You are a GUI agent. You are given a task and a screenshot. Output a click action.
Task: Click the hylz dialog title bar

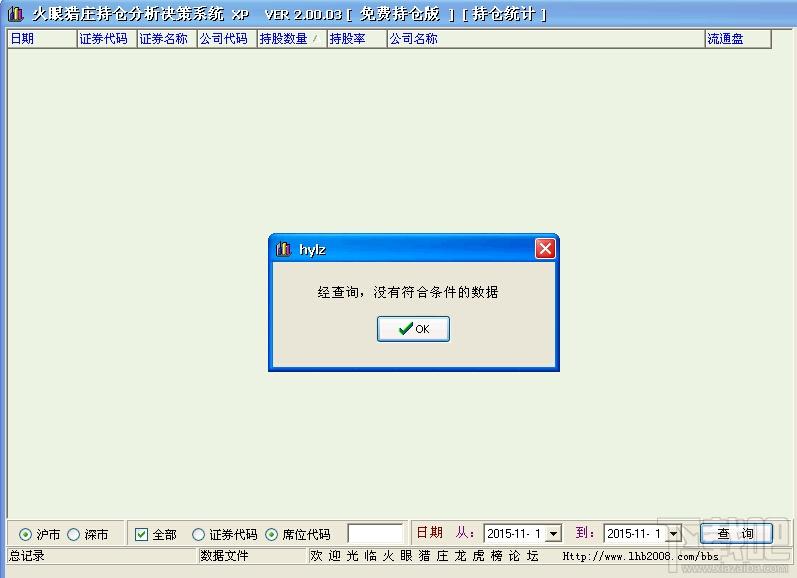coord(414,249)
